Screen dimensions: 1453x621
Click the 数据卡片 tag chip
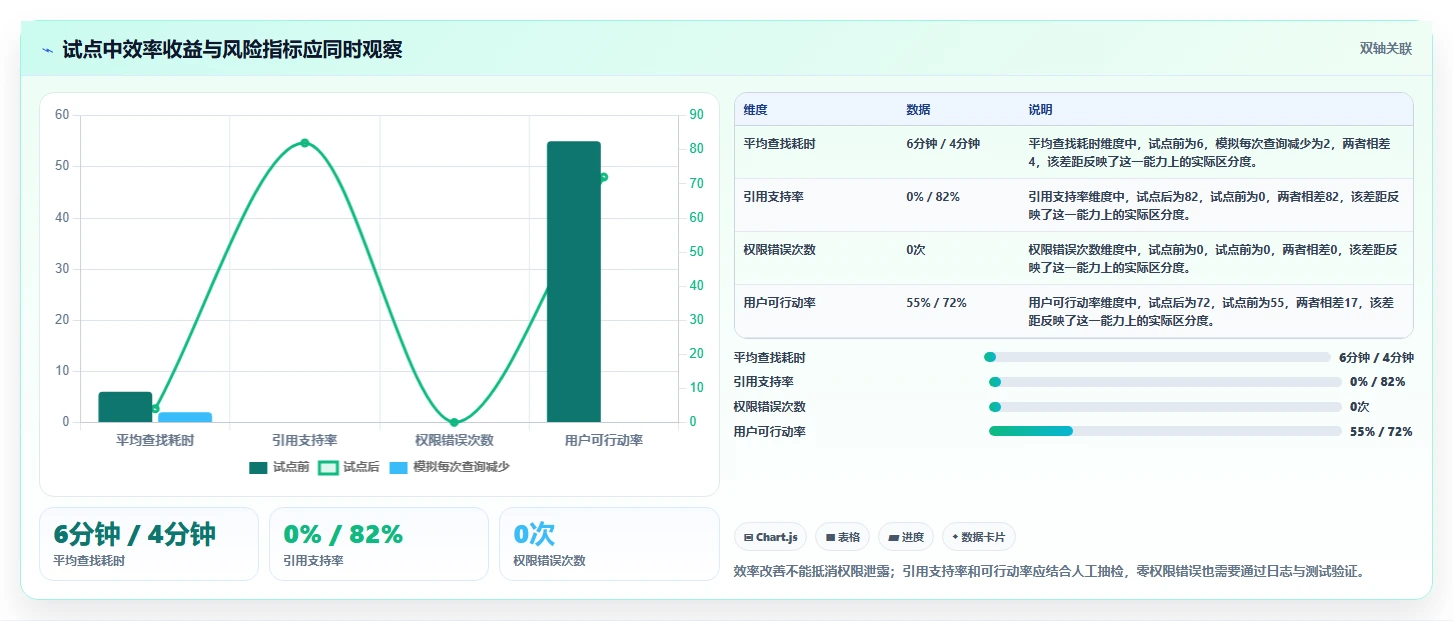[979, 537]
